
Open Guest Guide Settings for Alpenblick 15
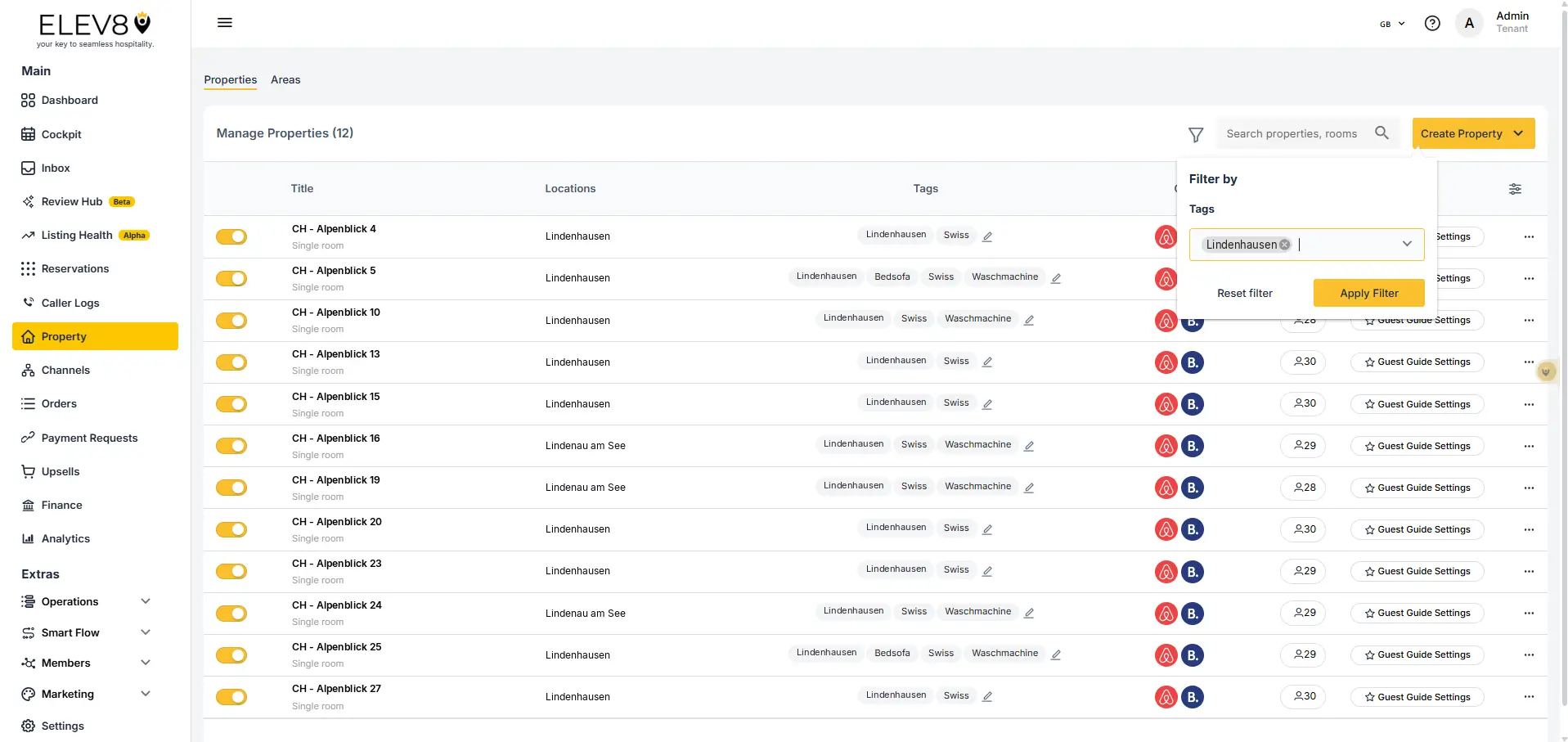[1417, 404]
